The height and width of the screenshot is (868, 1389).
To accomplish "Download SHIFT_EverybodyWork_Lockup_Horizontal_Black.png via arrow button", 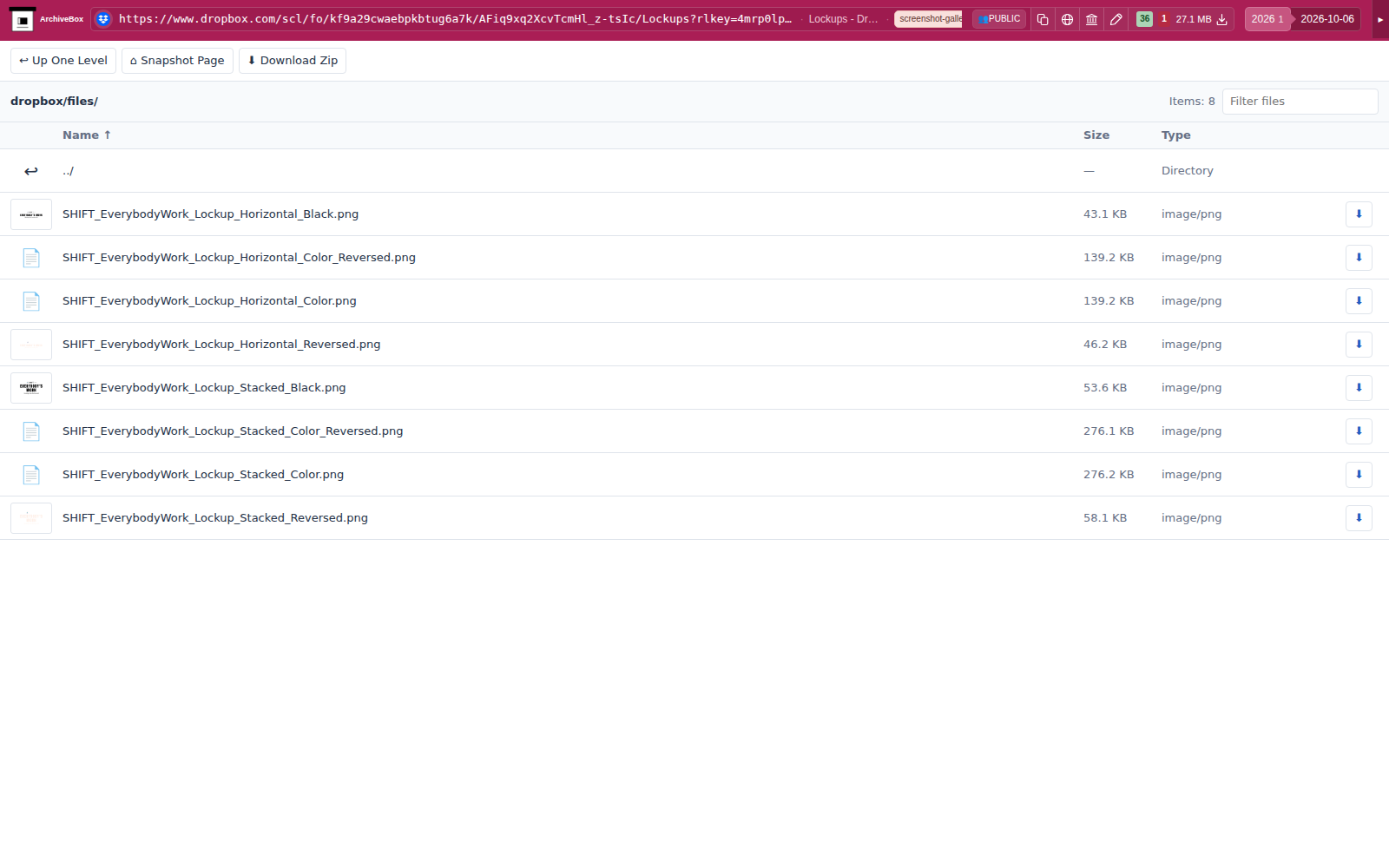I will click(1359, 214).
